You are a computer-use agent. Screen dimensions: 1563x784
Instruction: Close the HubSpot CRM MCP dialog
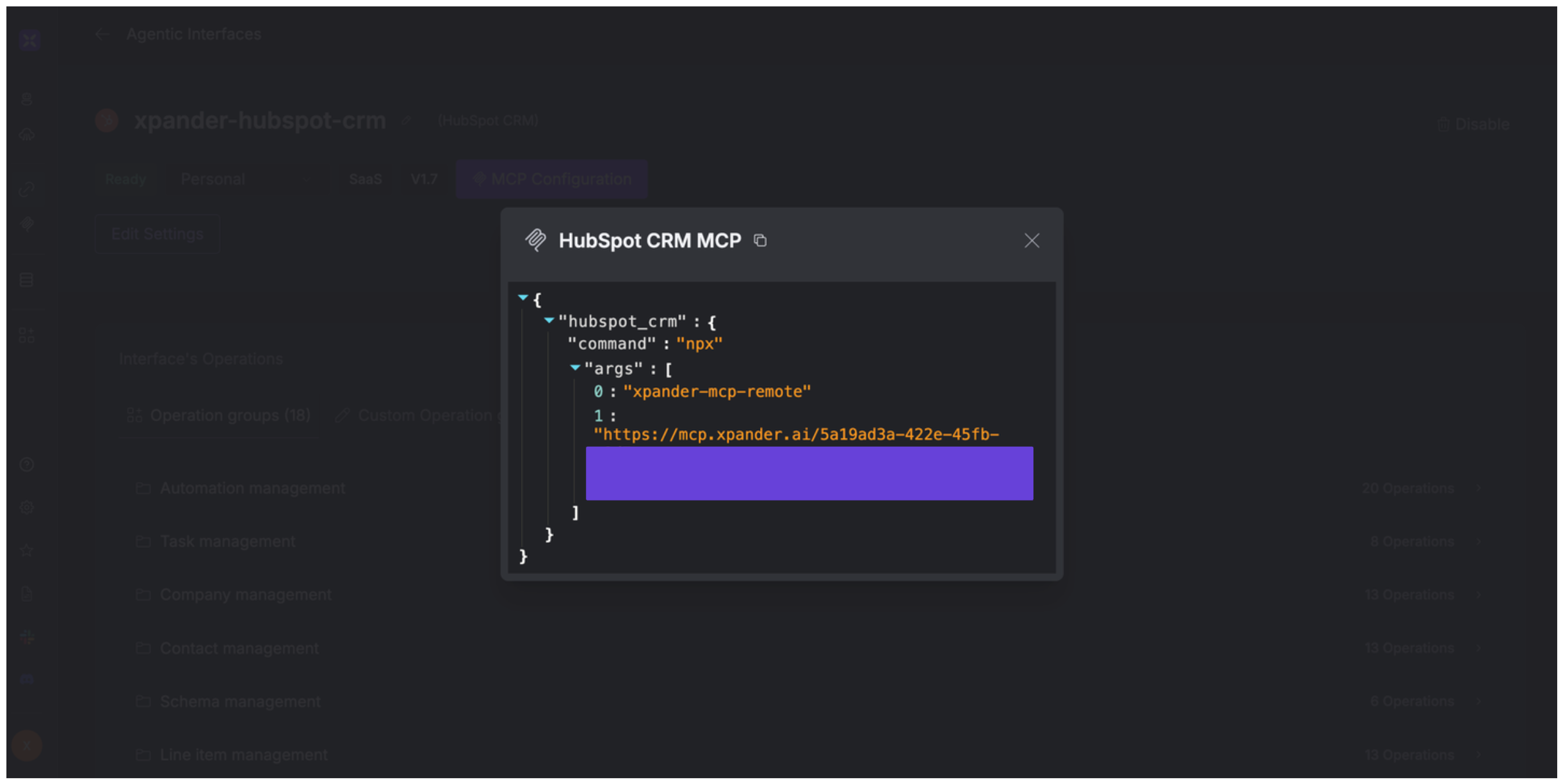[1031, 241]
